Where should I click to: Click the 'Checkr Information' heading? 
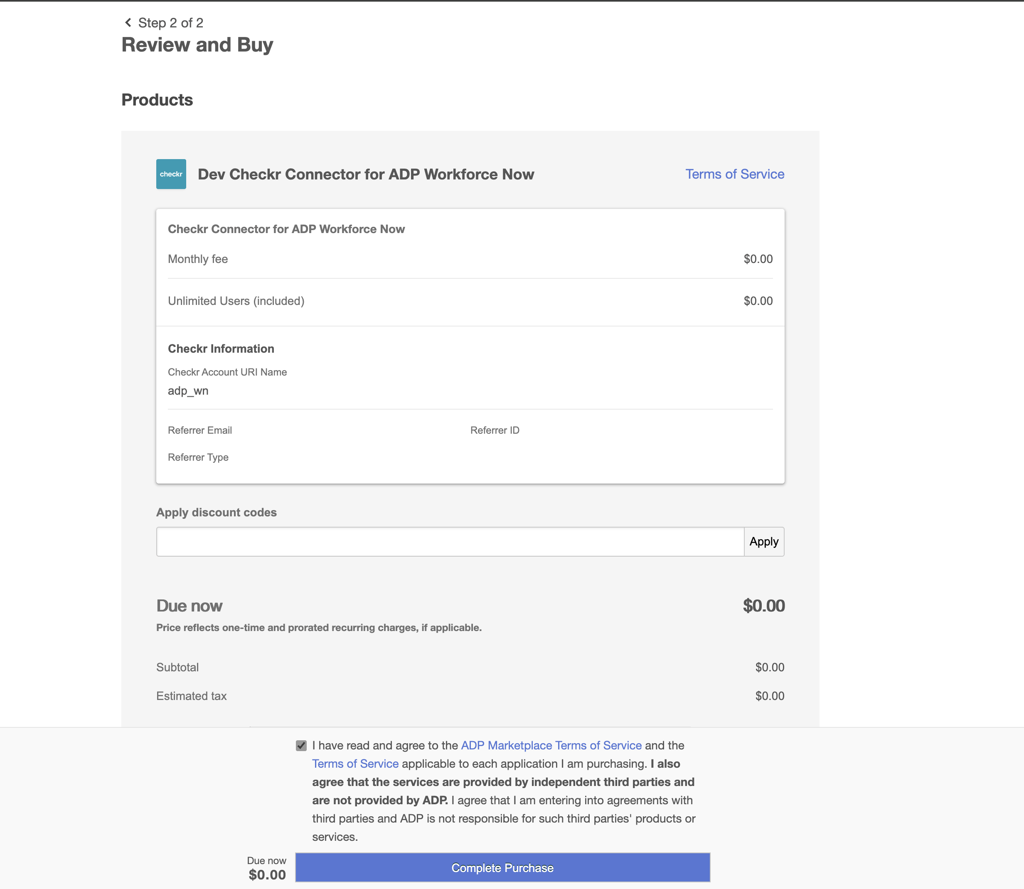tap(221, 349)
